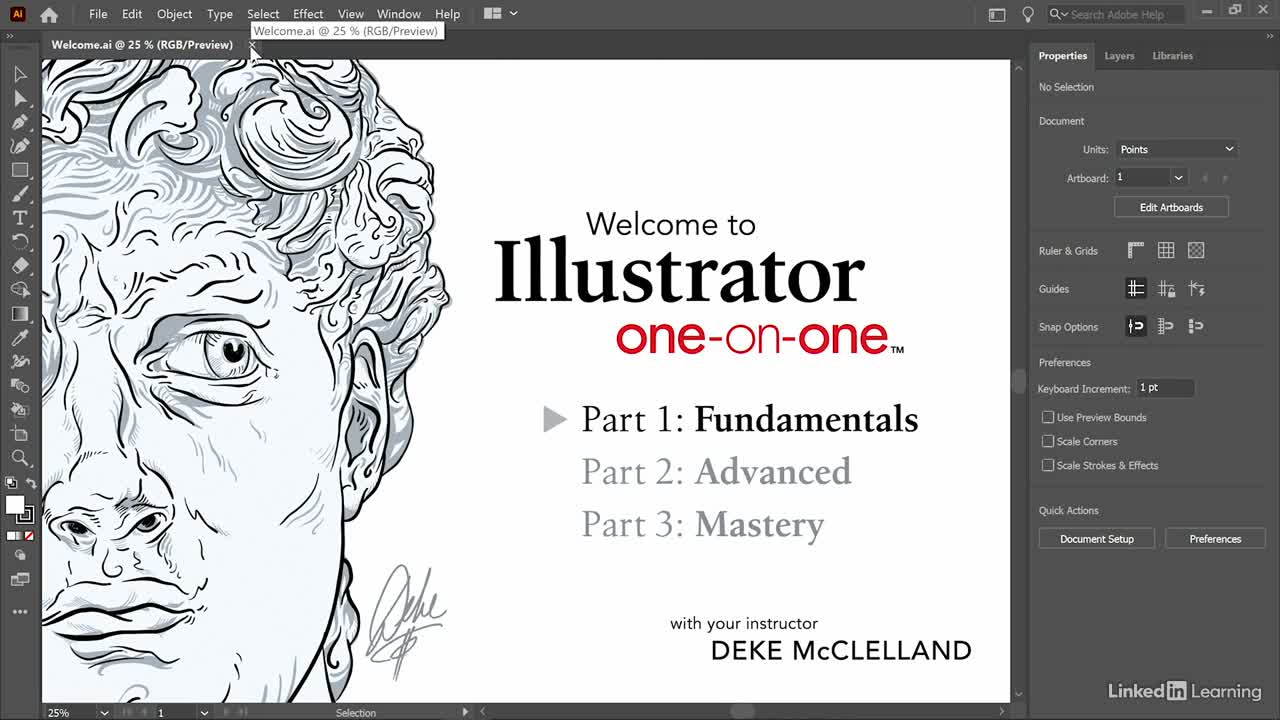Image resolution: width=1280 pixels, height=720 pixels.
Task: Click the Stroke color swatch
Action: pos(26,516)
